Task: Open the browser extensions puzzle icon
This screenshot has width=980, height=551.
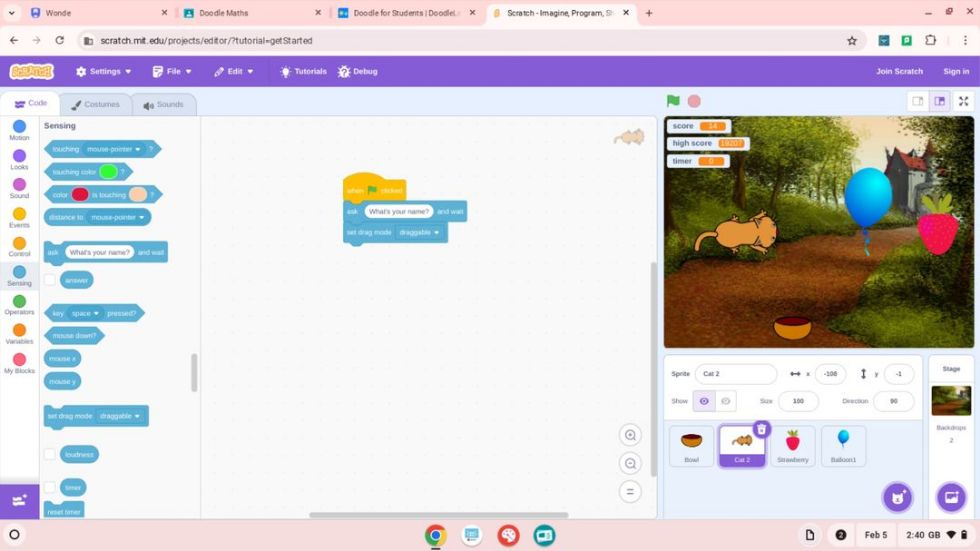Action: (x=931, y=40)
